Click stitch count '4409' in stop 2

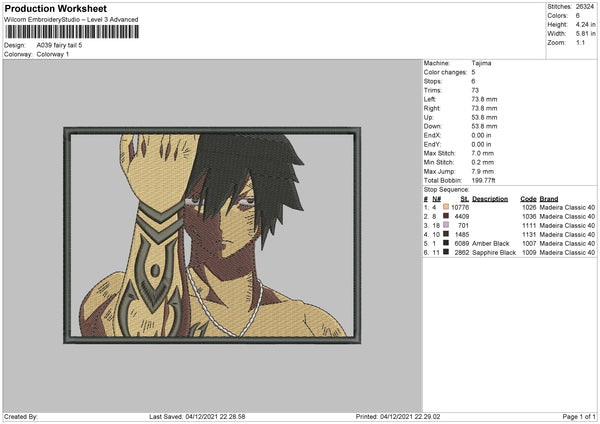tap(462, 217)
